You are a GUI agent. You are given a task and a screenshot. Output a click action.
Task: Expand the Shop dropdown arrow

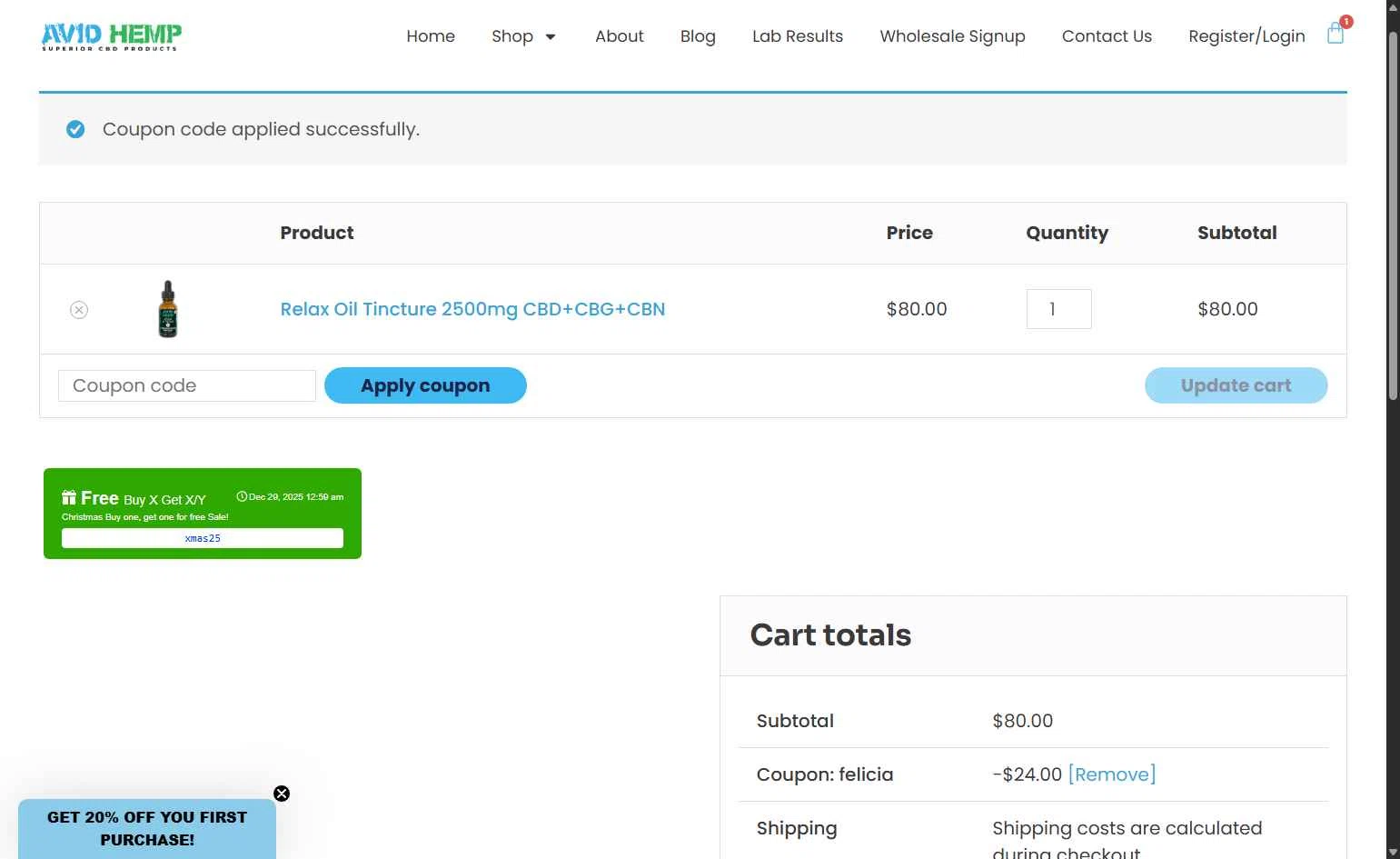coord(550,36)
